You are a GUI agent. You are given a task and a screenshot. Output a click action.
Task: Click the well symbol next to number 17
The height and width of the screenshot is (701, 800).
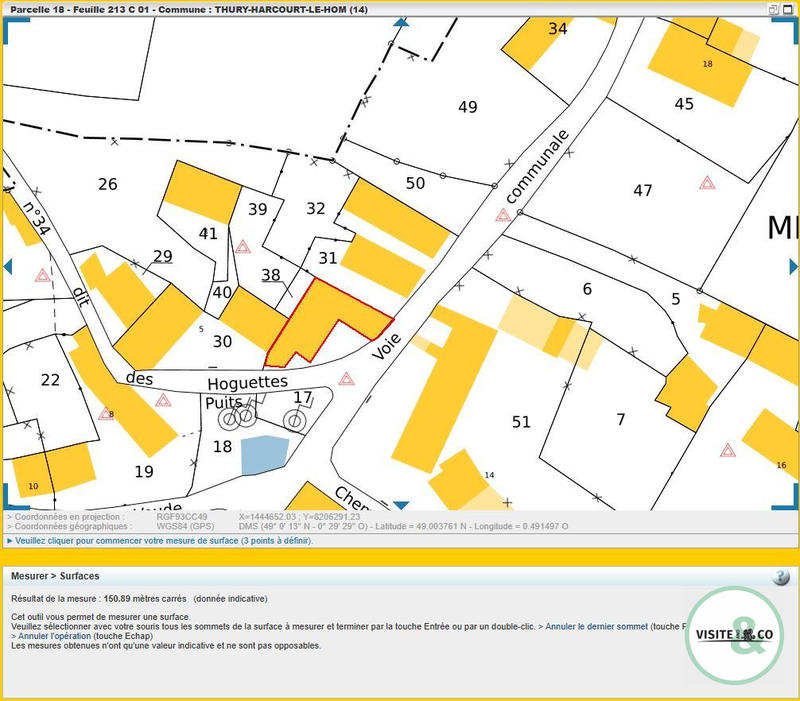click(x=292, y=421)
